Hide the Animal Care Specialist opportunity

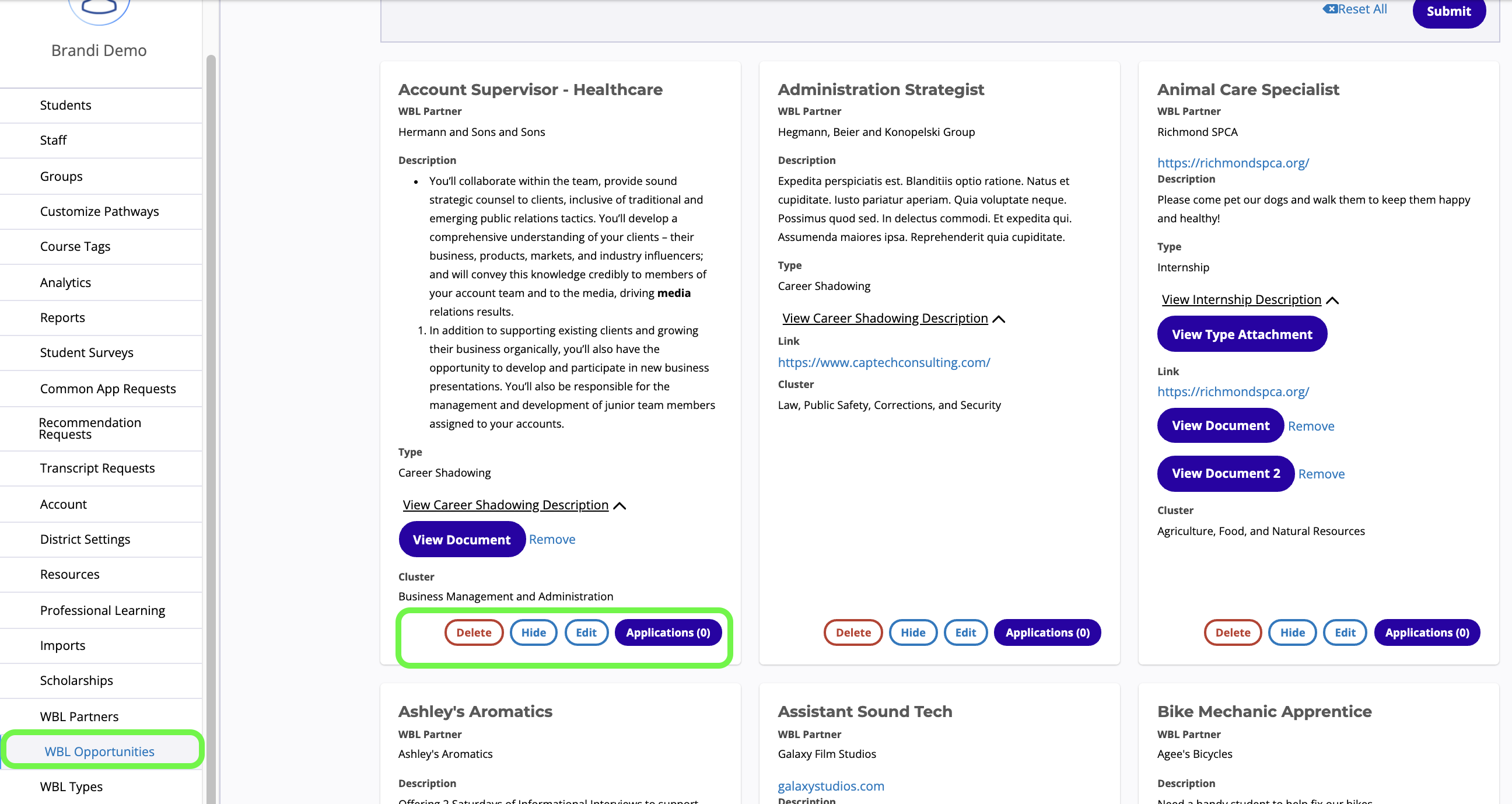click(x=1292, y=632)
